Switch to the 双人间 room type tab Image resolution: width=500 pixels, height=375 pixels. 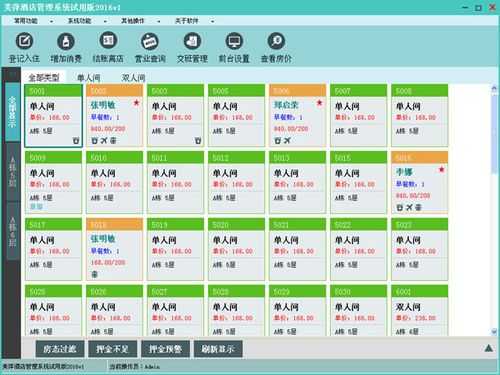coord(133,78)
